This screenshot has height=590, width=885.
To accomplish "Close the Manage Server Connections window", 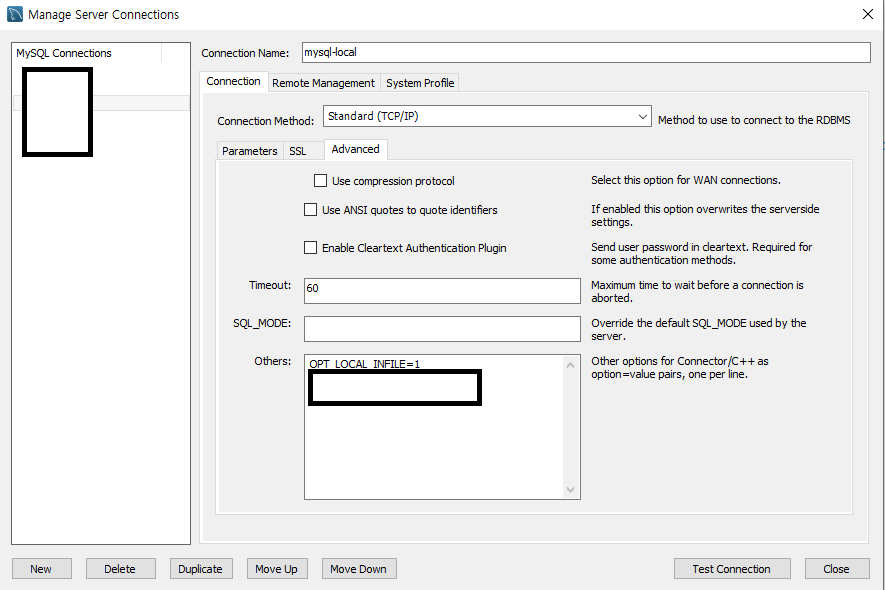I will [x=868, y=14].
